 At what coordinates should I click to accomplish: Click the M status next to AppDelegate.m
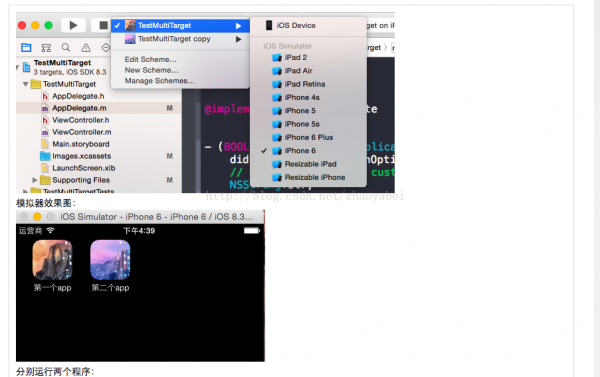coord(170,108)
